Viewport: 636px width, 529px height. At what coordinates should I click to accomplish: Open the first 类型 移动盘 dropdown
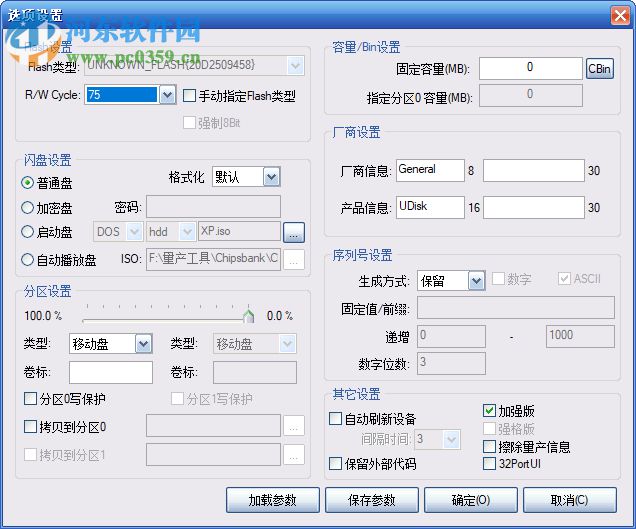pyautogui.click(x=144, y=344)
